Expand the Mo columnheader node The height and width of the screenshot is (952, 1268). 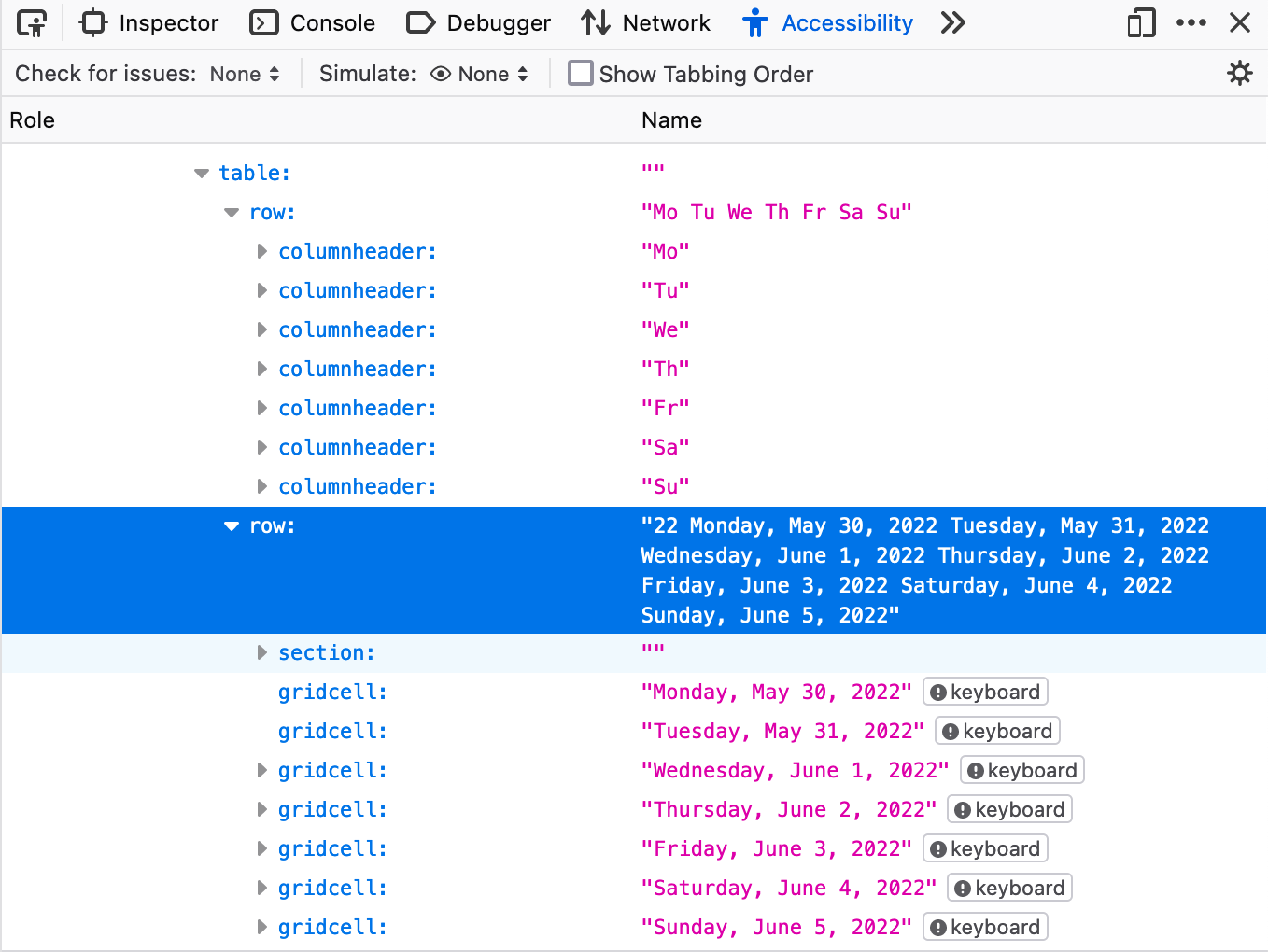coord(262,251)
